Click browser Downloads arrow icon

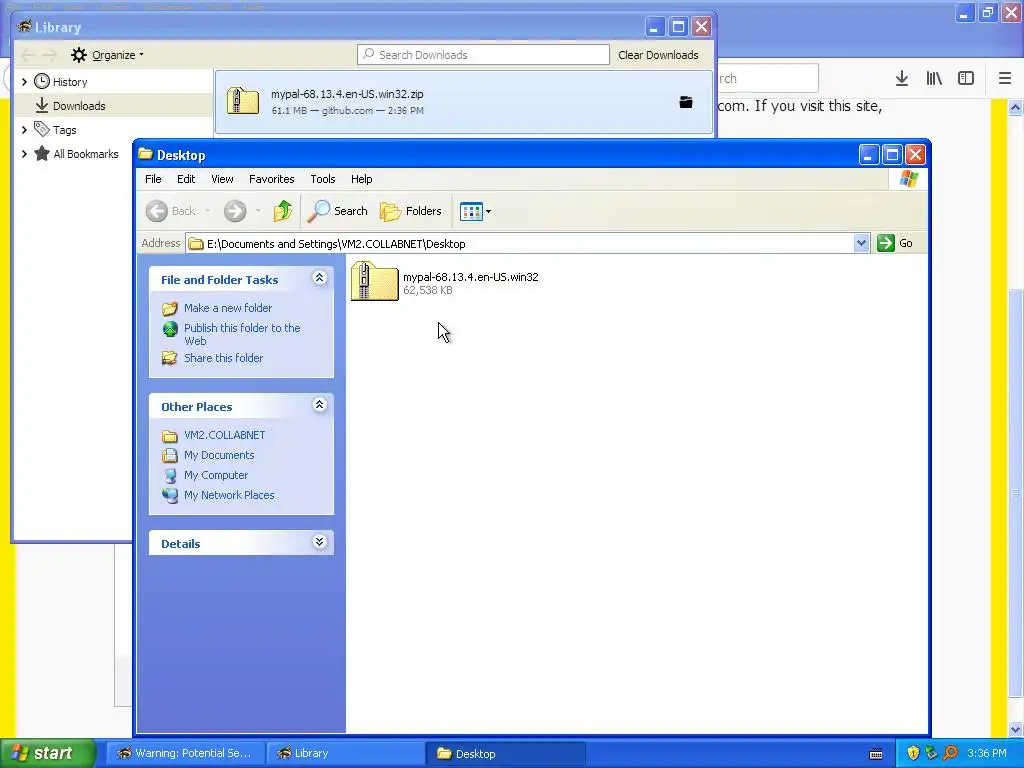click(902, 78)
